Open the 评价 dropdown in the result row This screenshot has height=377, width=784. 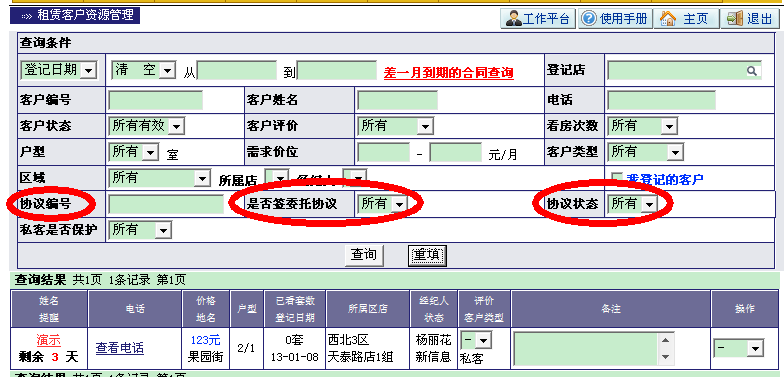pos(476,341)
